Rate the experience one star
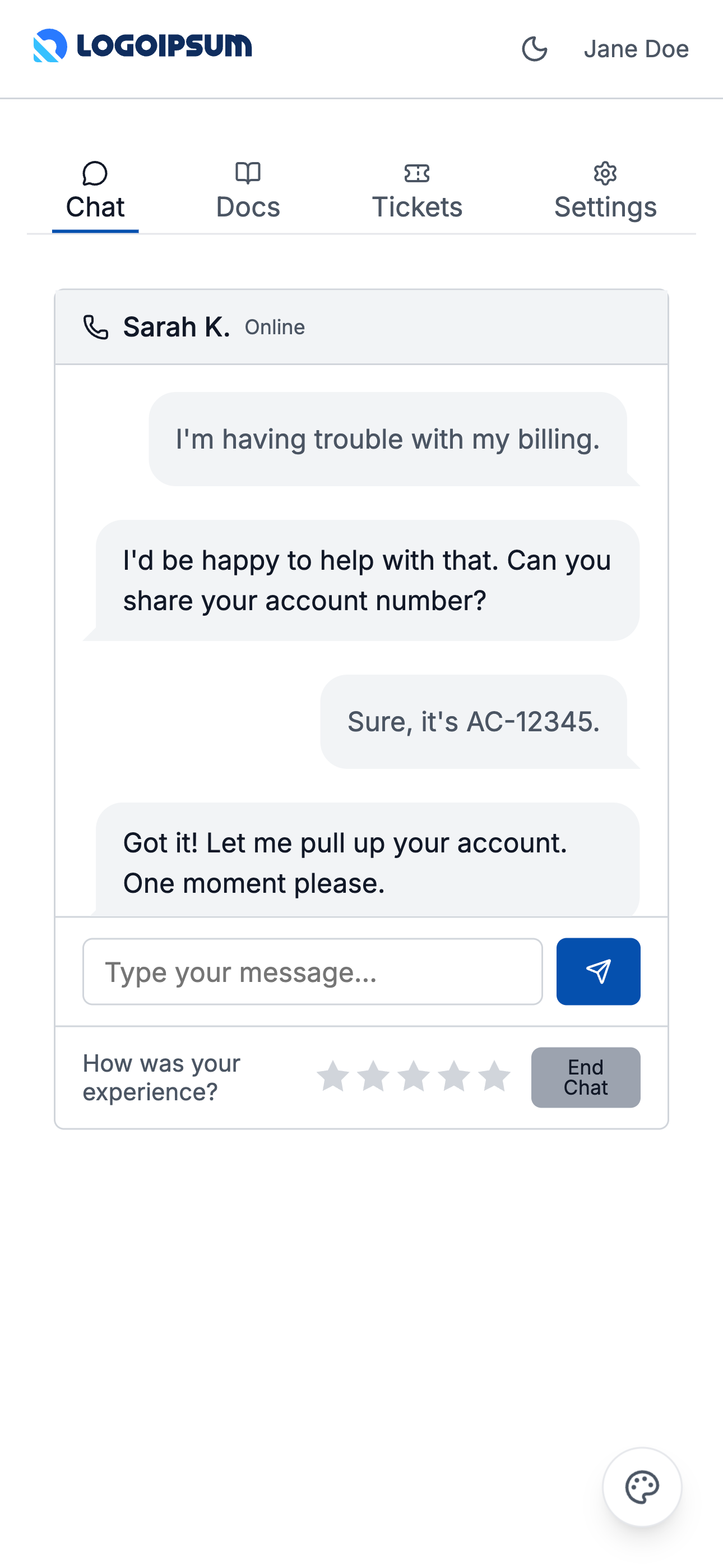Image resolution: width=723 pixels, height=1568 pixels. (x=333, y=1076)
